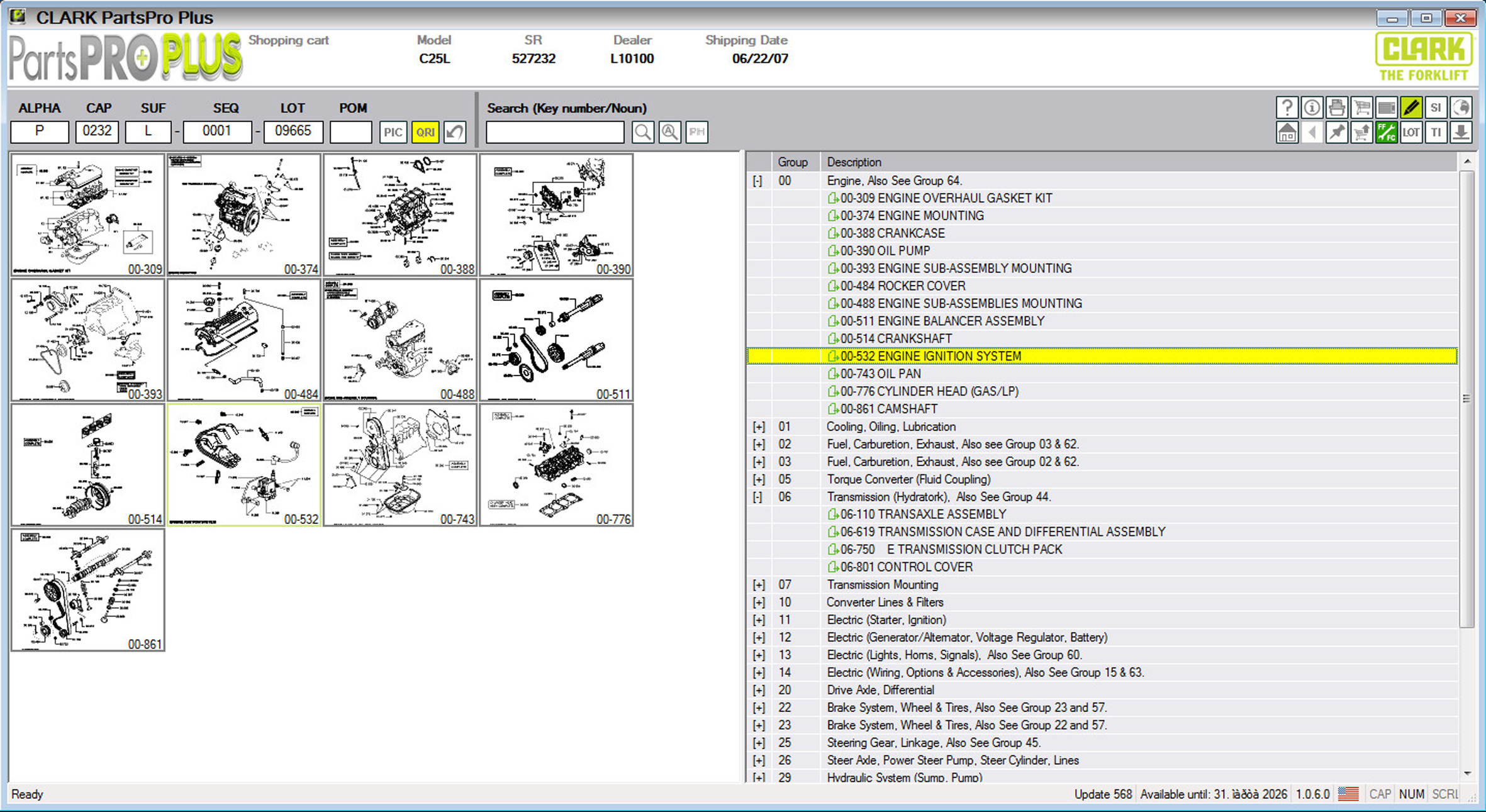Screen dimensions: 1486x812
Task: Toggle the highlighted pencil edit button
Action: point(1411,108)
